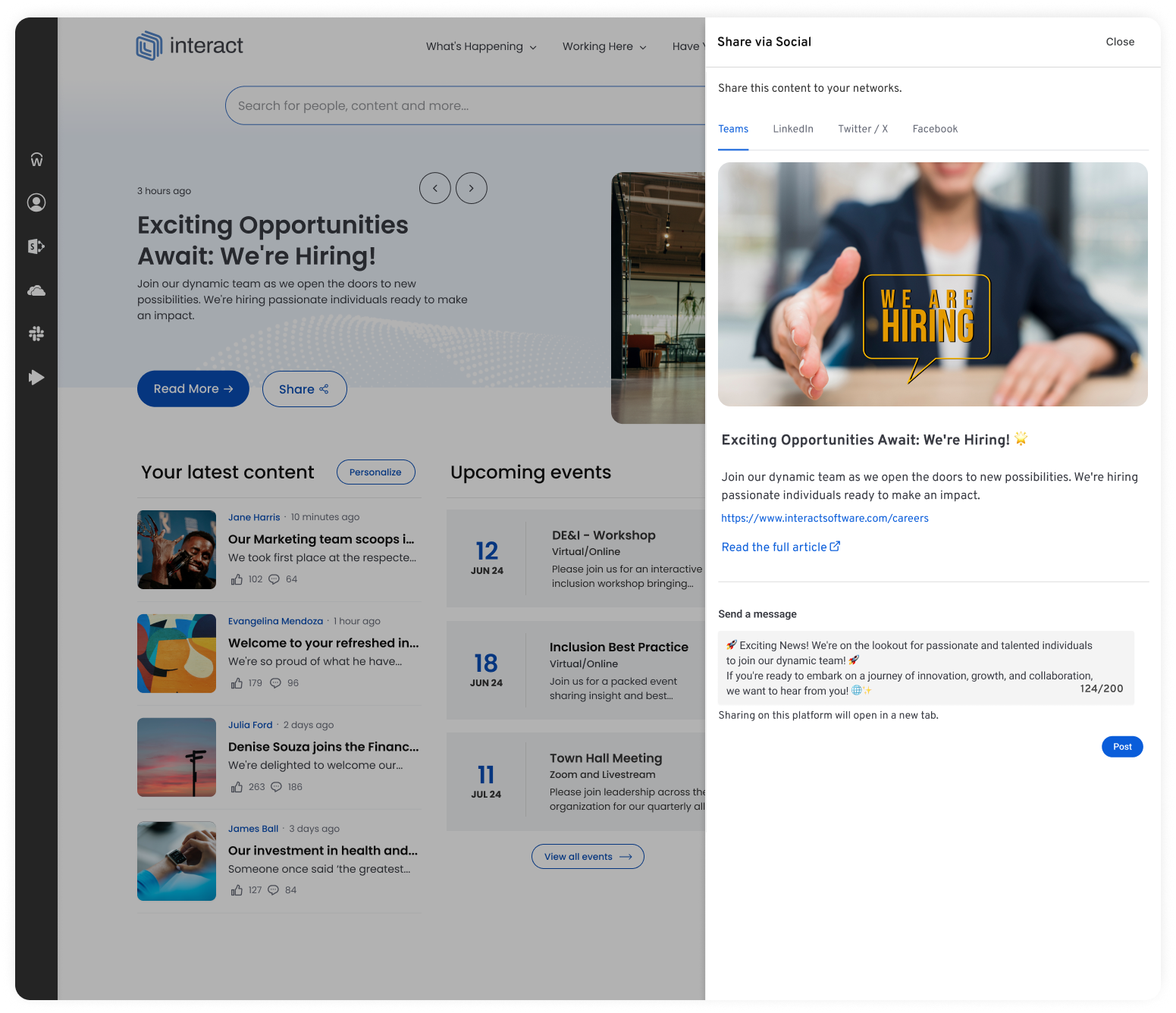Screen dimensions: 1176x1013
Task: Click the WordPress icon in sidebar
Action: click(x=36, y=159)
